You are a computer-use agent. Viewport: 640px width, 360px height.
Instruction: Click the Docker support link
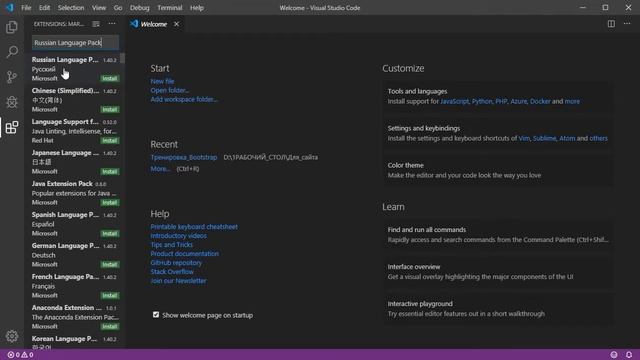point(540,101)
